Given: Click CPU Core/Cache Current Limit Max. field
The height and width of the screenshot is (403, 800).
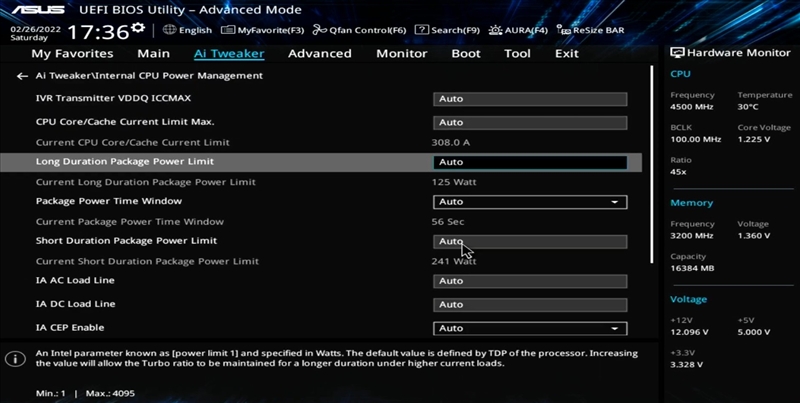Looking at the screenshot, I should [x=530, y=122].
